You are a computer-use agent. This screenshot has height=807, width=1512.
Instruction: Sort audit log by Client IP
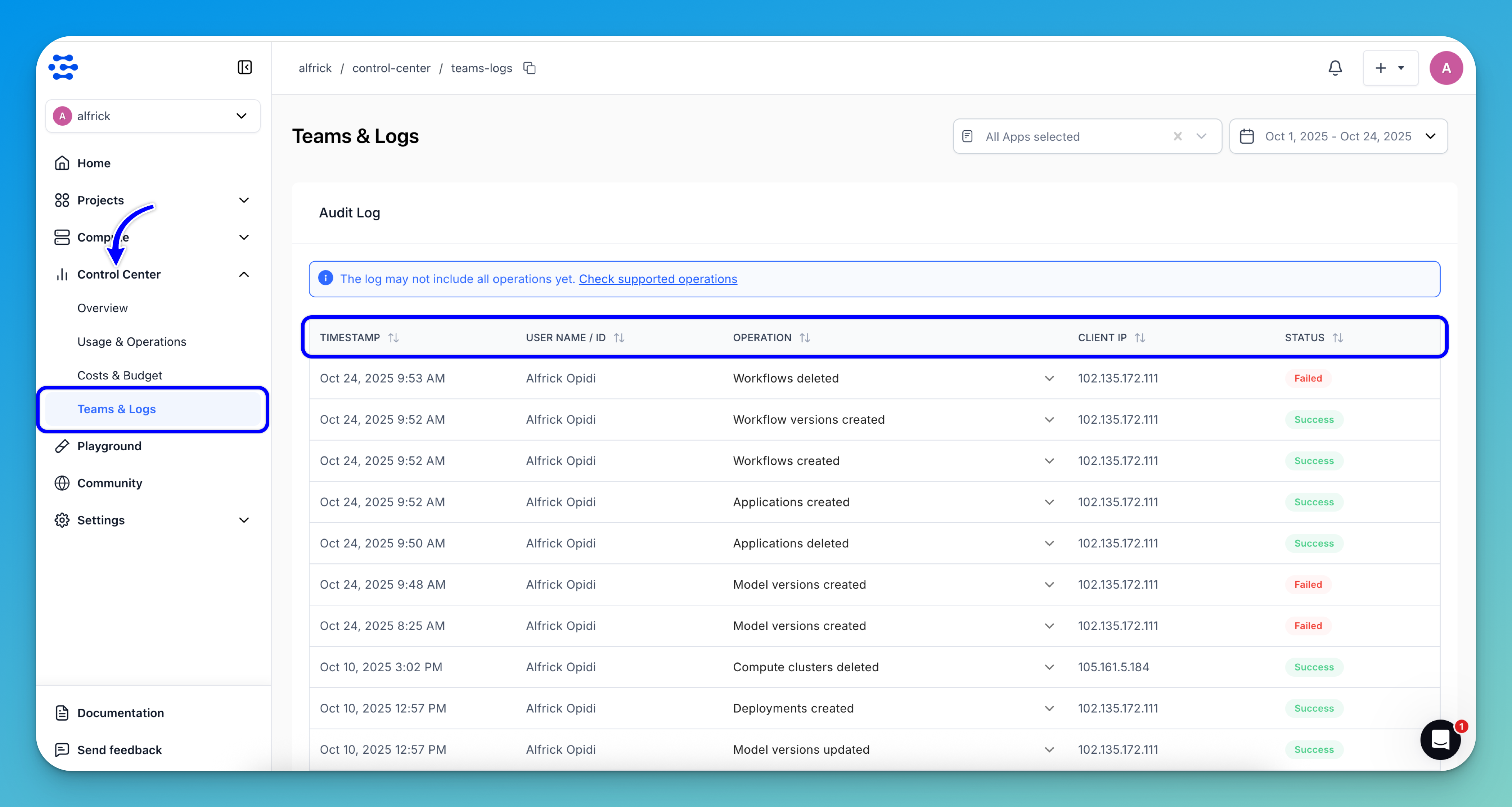(x=1140, y=338)
